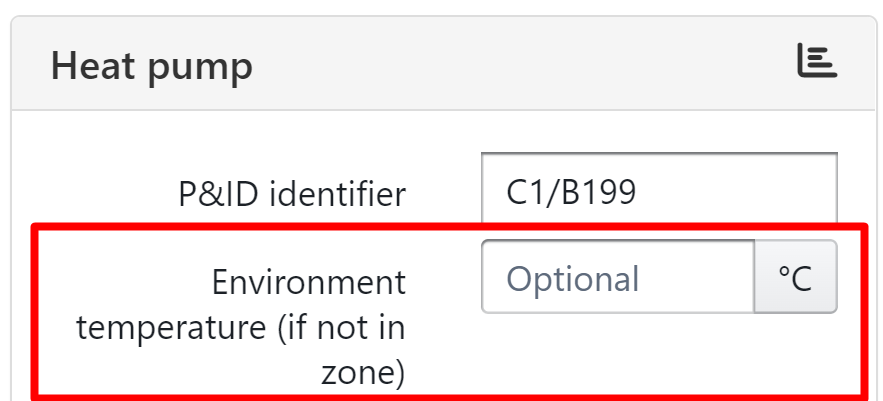Click the bar chart icon in Heat pump header
The height and width of the screenshot is (401, 883).
click(x=816, y=62)
